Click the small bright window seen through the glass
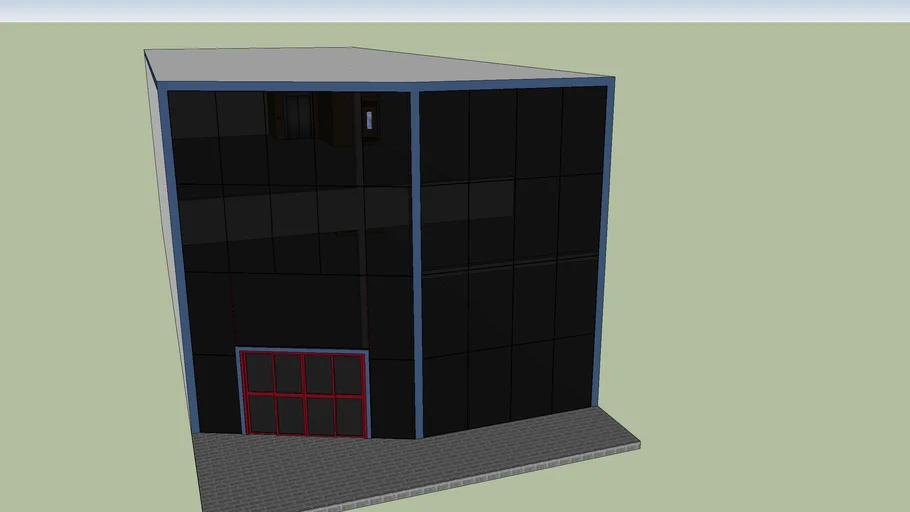This screenshot has height=512, width=910. (369, 120)
